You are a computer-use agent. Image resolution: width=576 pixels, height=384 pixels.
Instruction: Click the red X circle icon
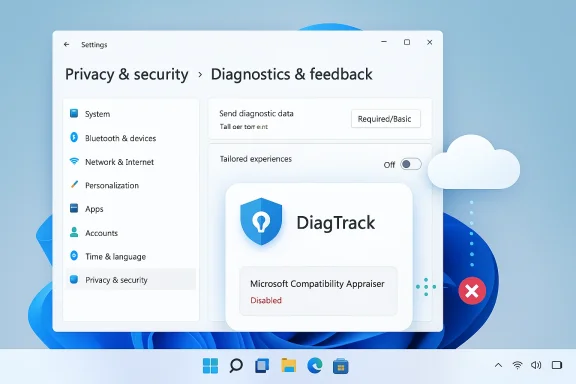coord(472,291)
